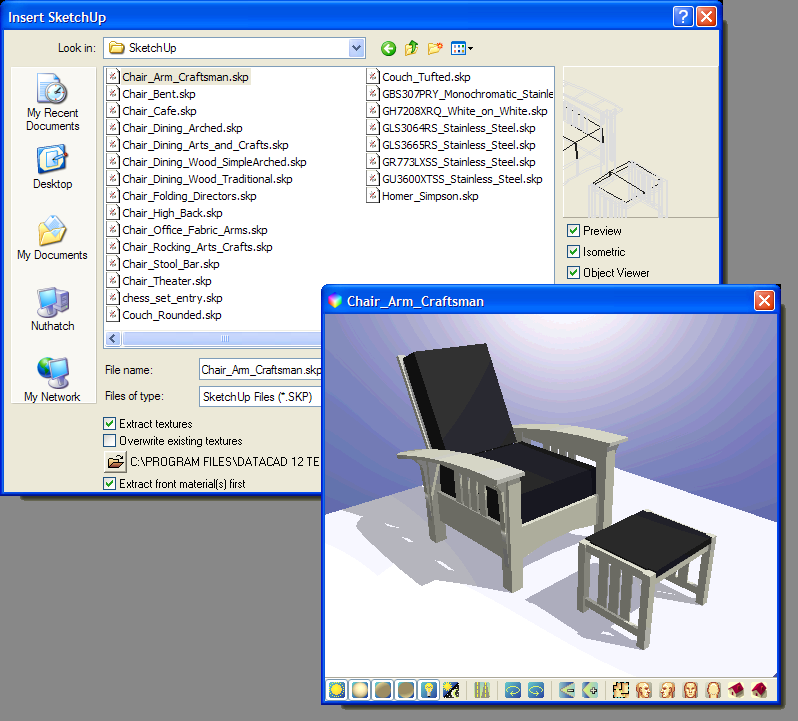Click the first rotate arrow icon
Screen dimensions: 798x721
point(512,690)
